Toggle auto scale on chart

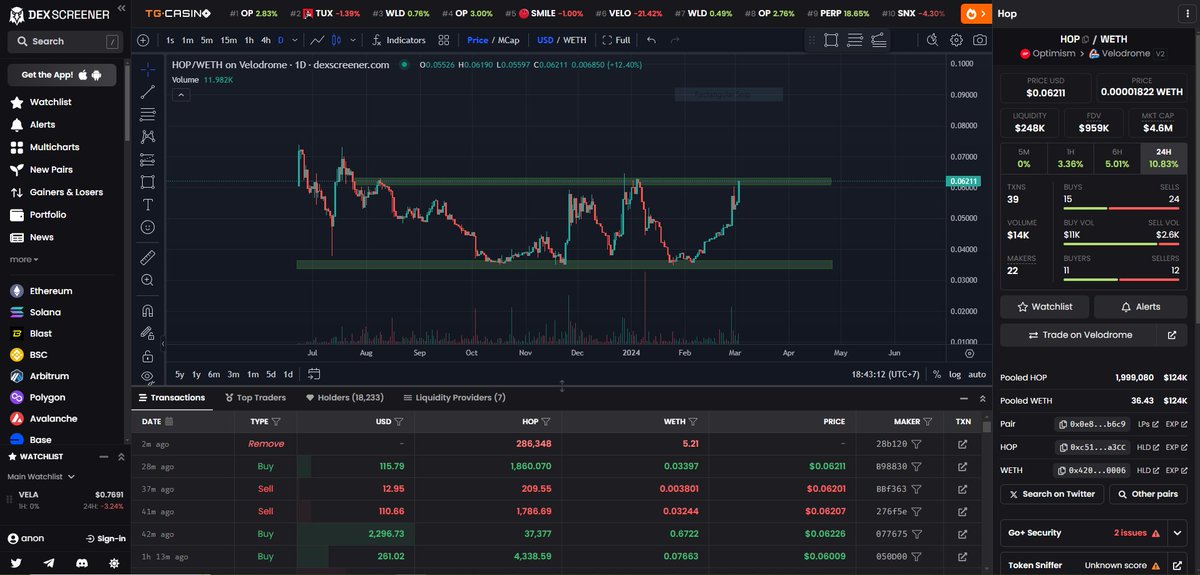977,374
